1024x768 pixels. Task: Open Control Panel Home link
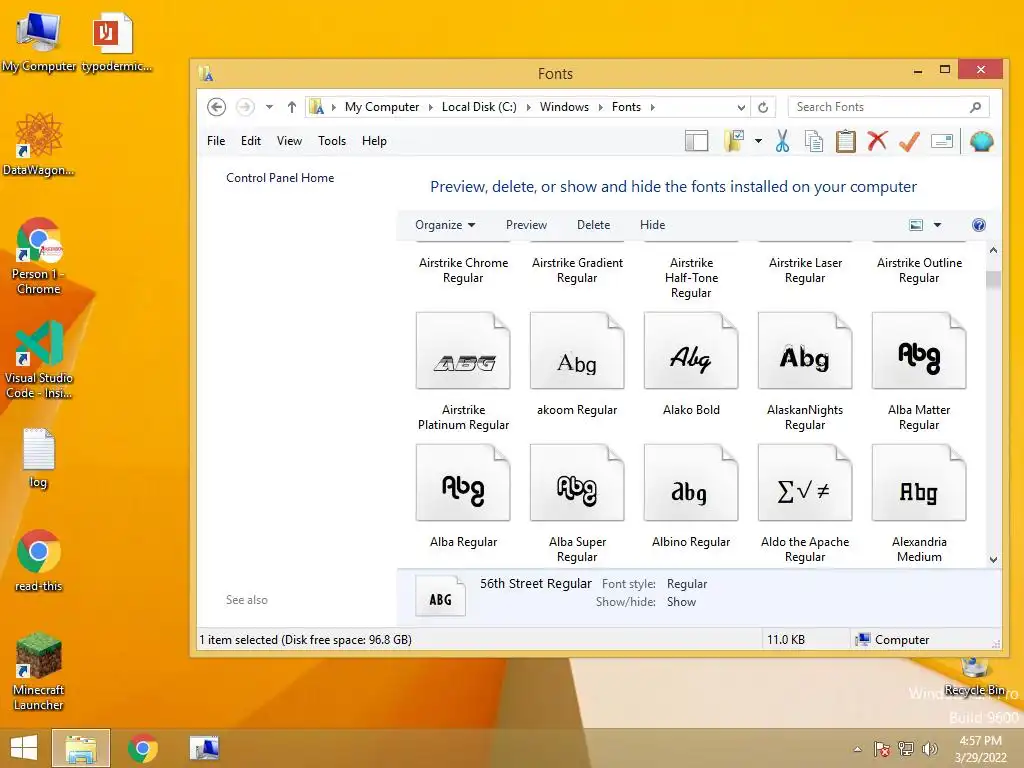280,178
